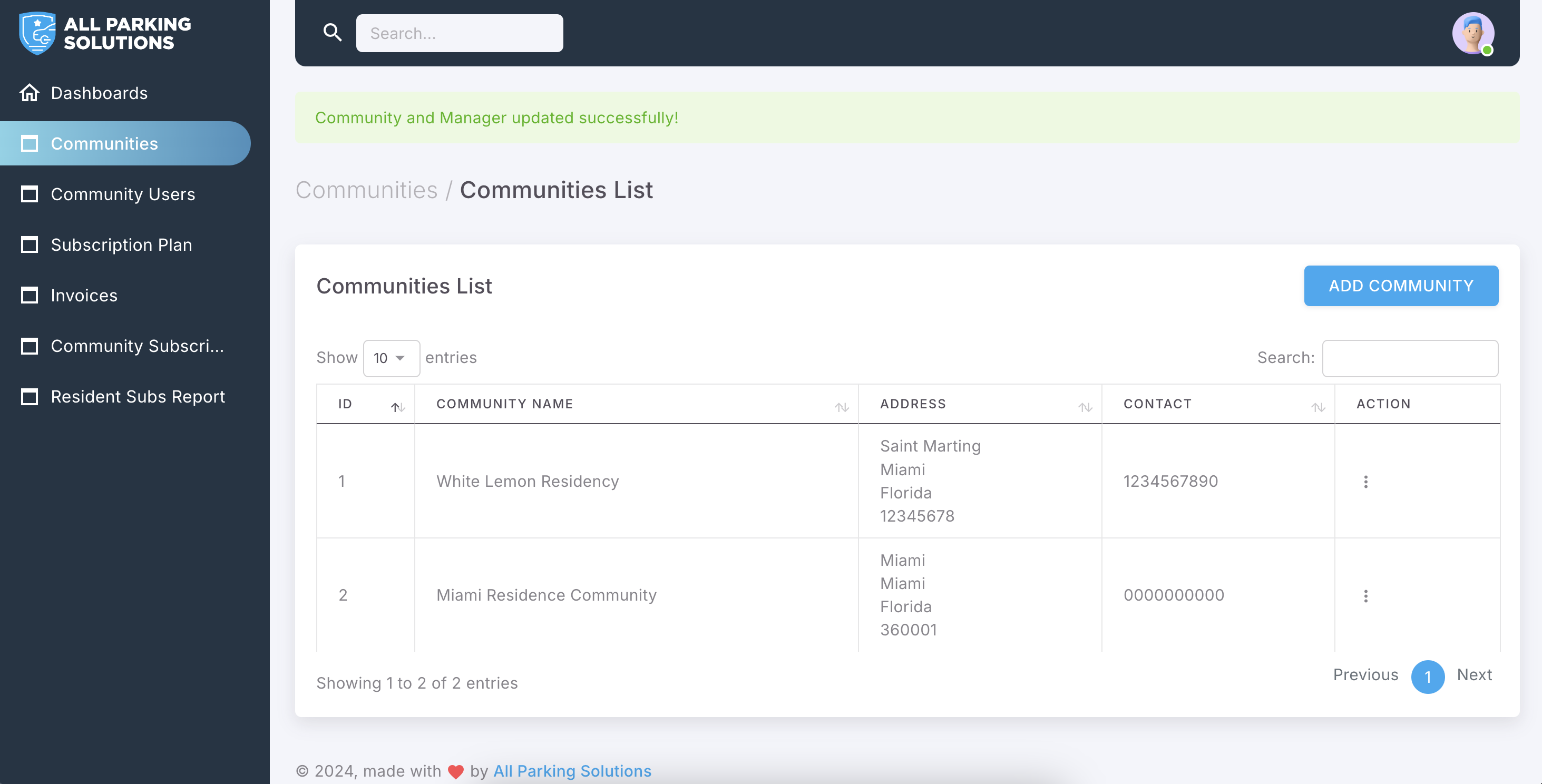Click the All Parking Solutions shield logo
The width and height of the screenshot is (1542, 784).
pyautogui.click(x=37, y=34)
